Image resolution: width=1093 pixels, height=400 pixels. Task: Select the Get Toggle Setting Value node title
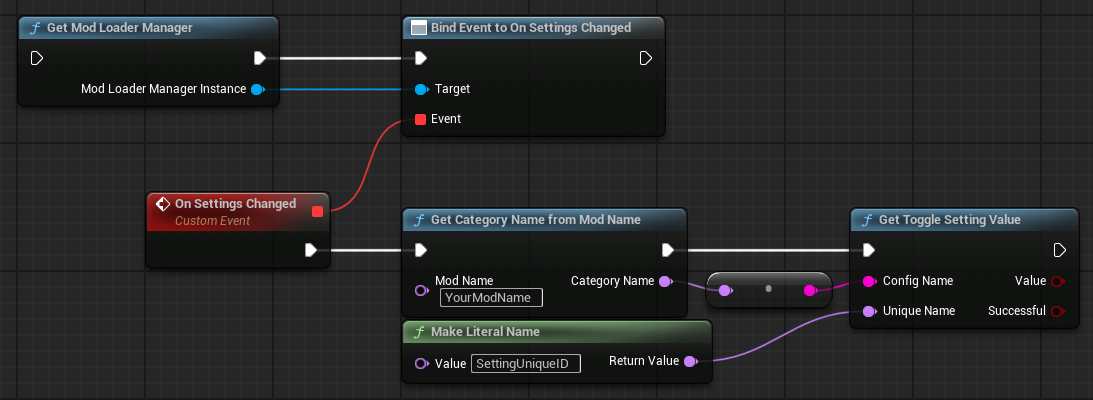pyautogui.click(x=950, y=220)
